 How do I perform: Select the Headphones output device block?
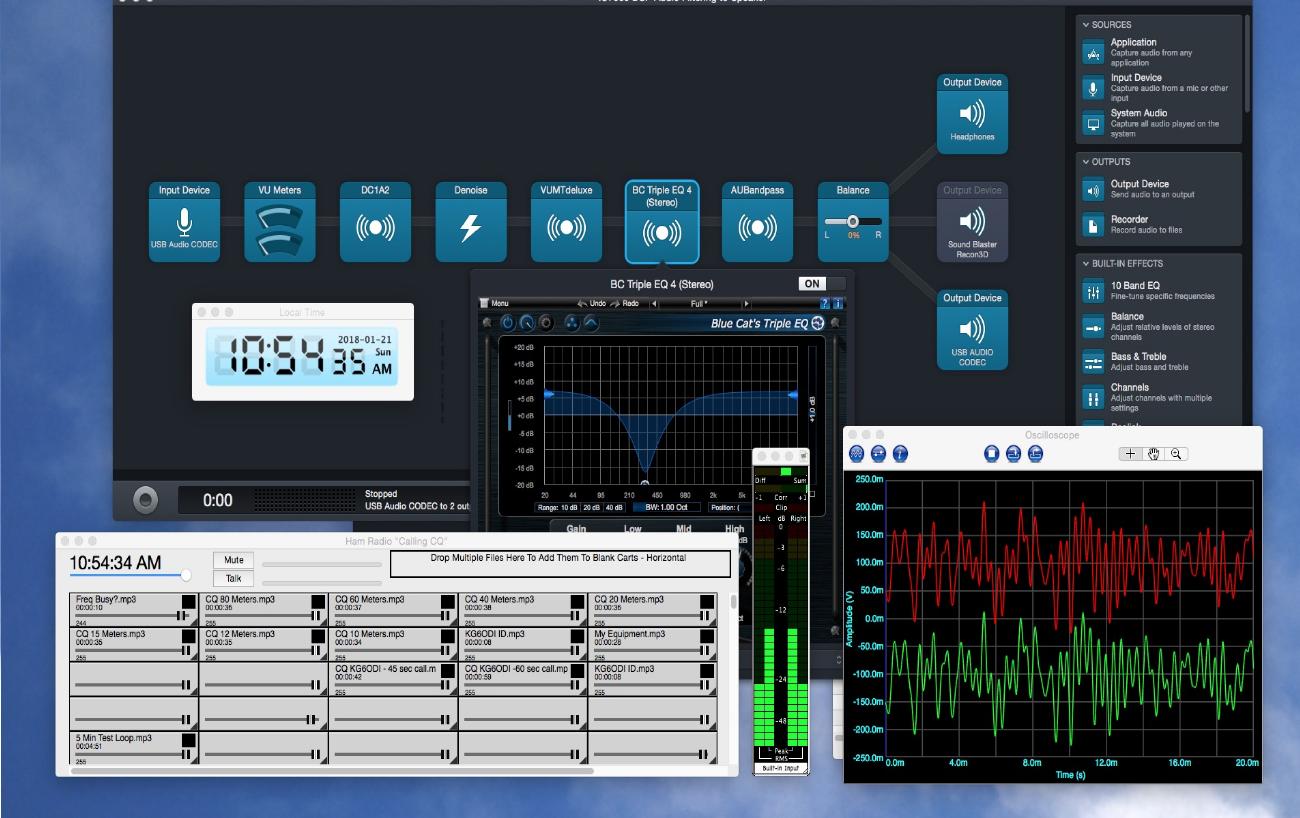(x=972, y=114)
